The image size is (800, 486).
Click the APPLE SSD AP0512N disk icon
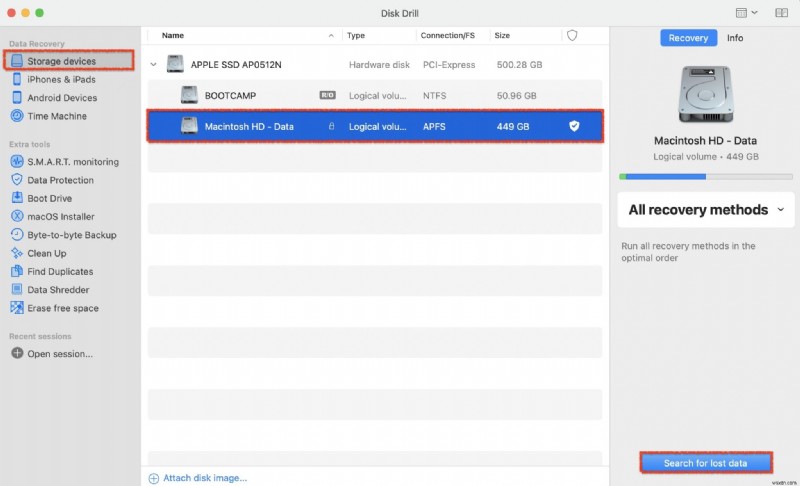click(175, 64)
